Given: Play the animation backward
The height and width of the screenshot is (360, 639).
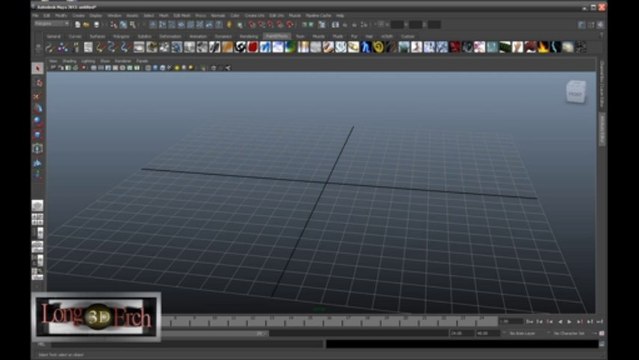Looking at the screenshot, I should pyautogui.click(x=560, y=322).
